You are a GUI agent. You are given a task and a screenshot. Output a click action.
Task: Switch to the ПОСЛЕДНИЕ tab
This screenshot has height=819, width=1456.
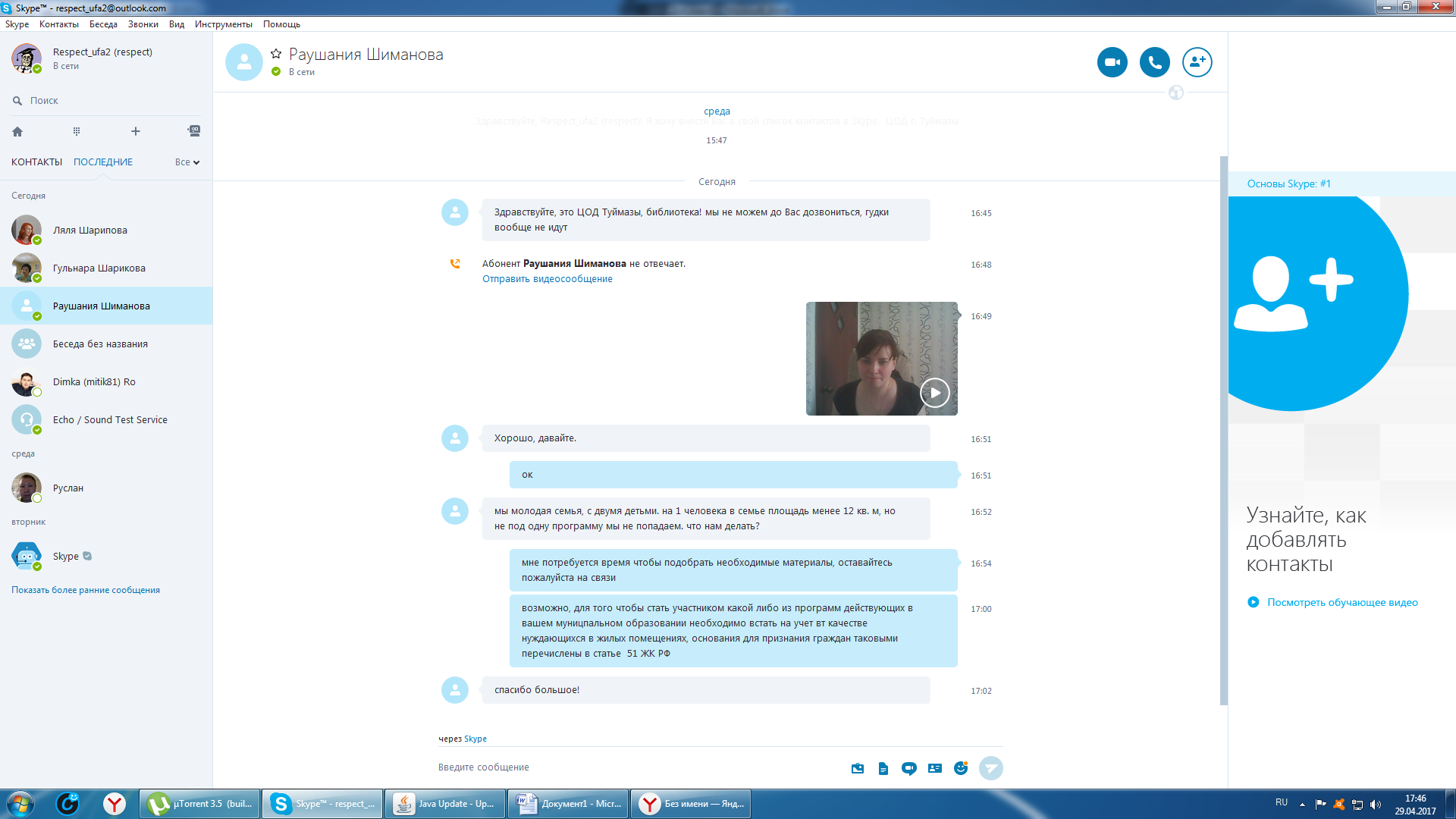(103, 162)
